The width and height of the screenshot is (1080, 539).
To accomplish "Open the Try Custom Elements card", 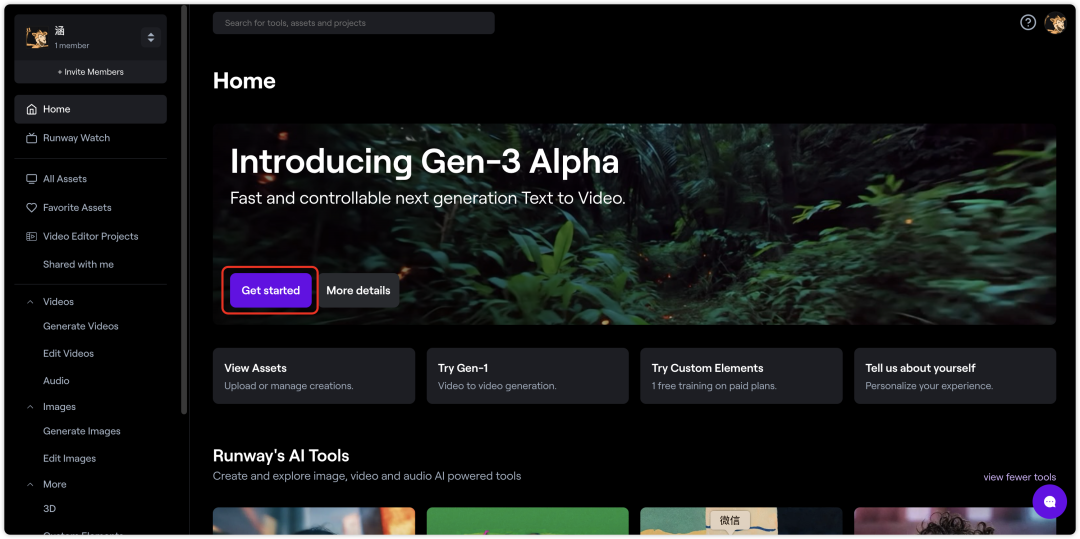I will 741,376.
